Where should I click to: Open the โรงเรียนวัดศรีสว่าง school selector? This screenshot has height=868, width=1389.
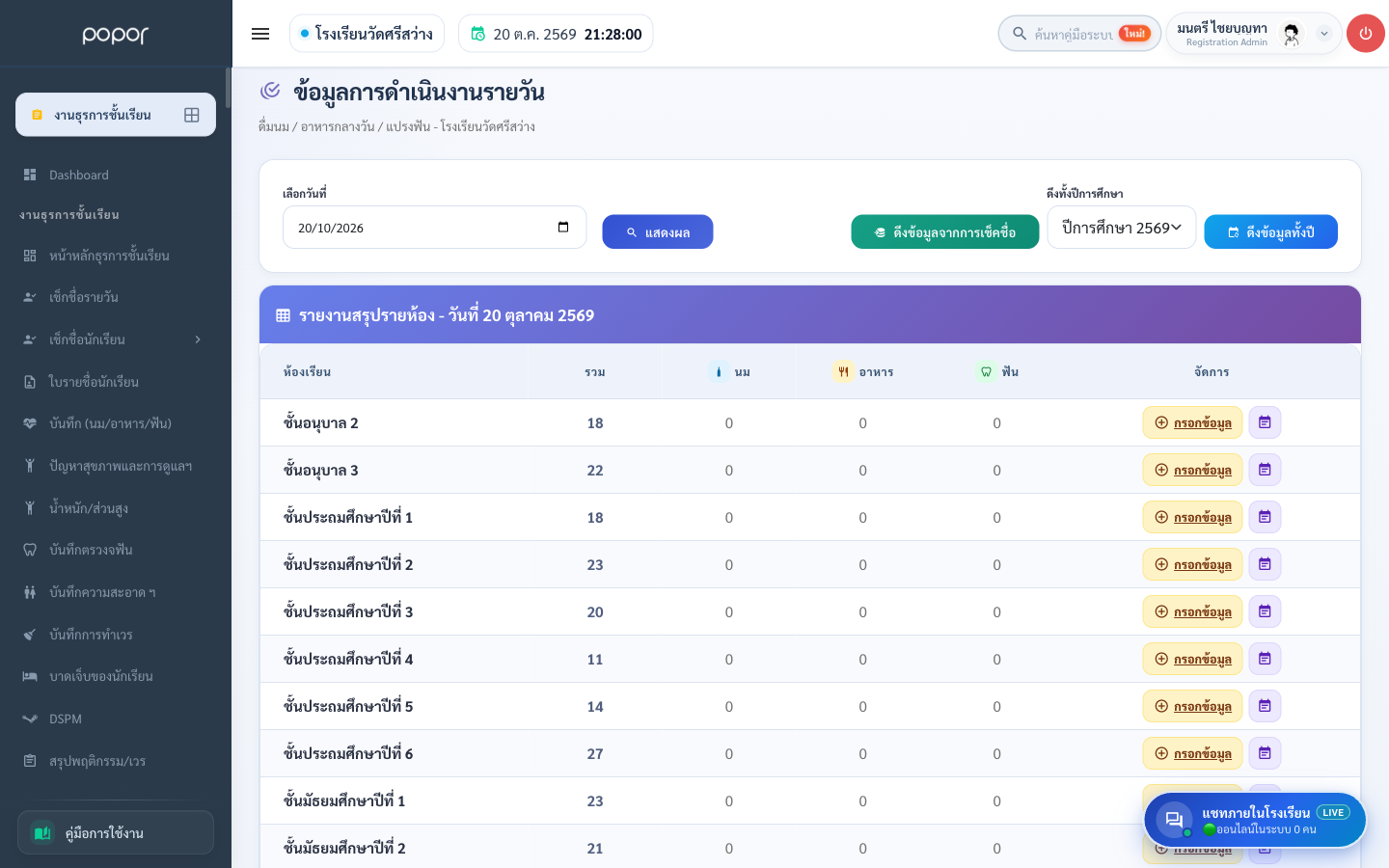coord(367,34)
